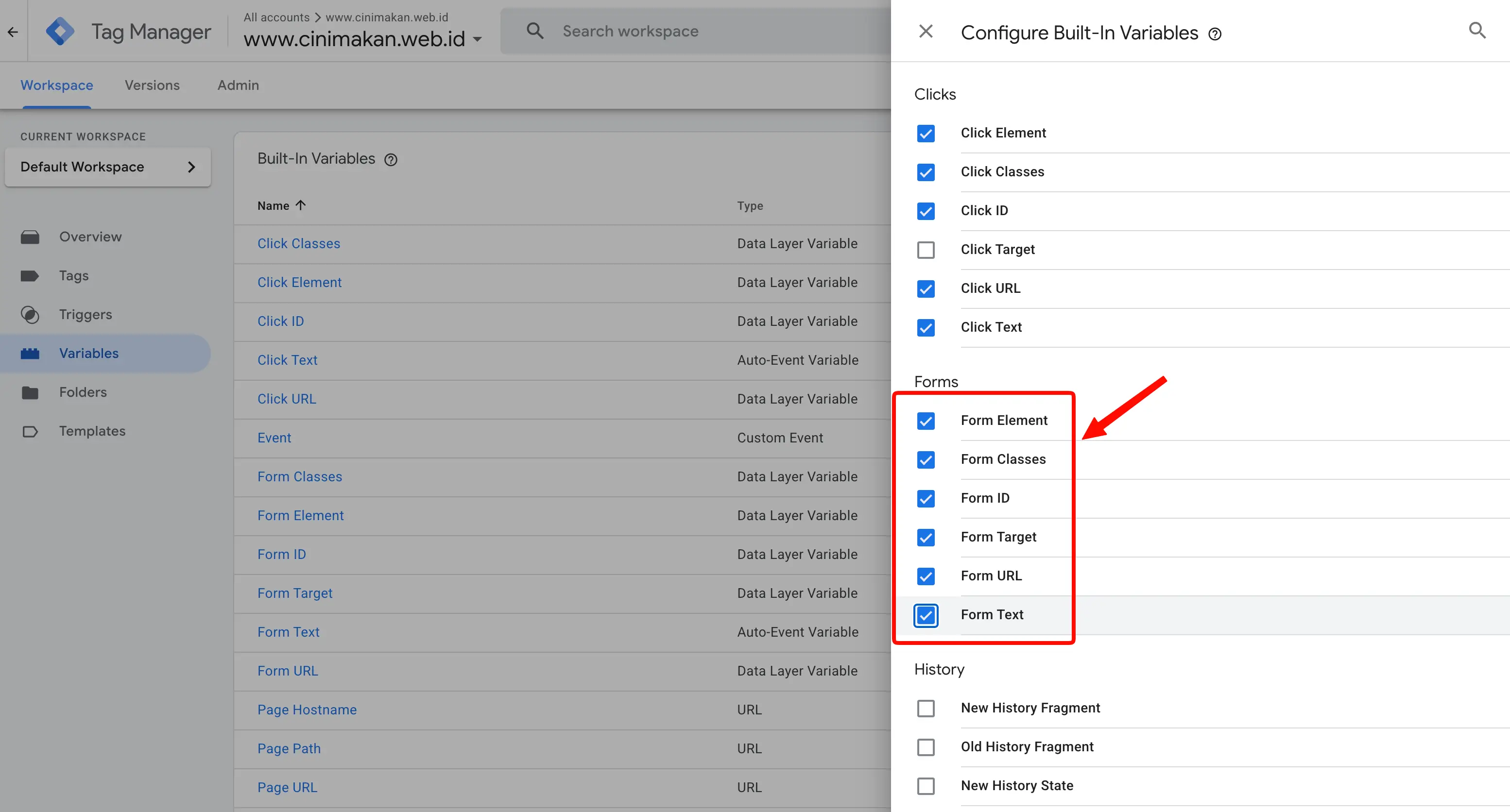Click the Tags sidebar icon
Viewport: 1510px width, 812px height.
tap(30, 276)
